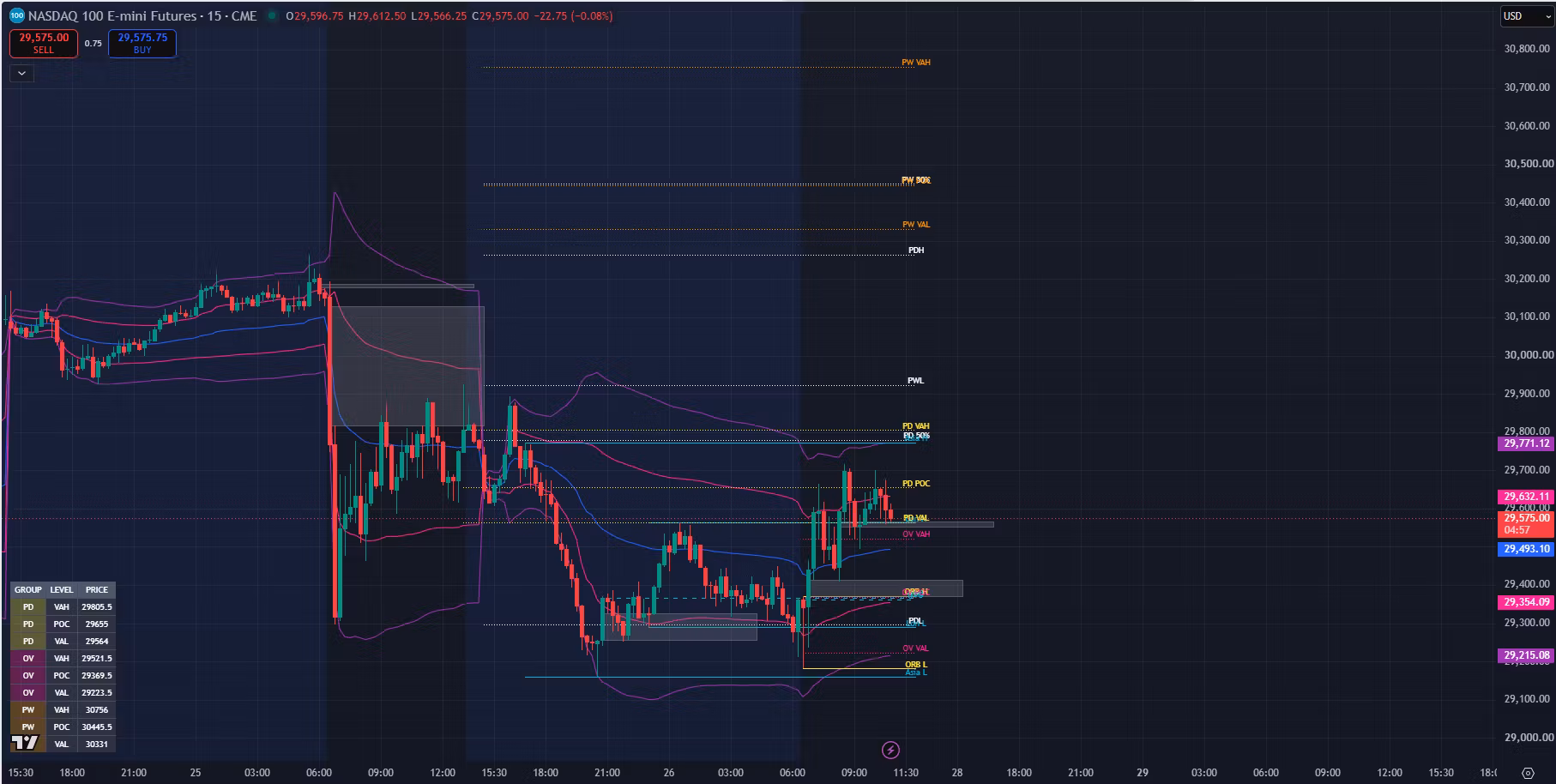Click the PDH level label
This screenshot has height=784, width=1556.
coord(916,250)
